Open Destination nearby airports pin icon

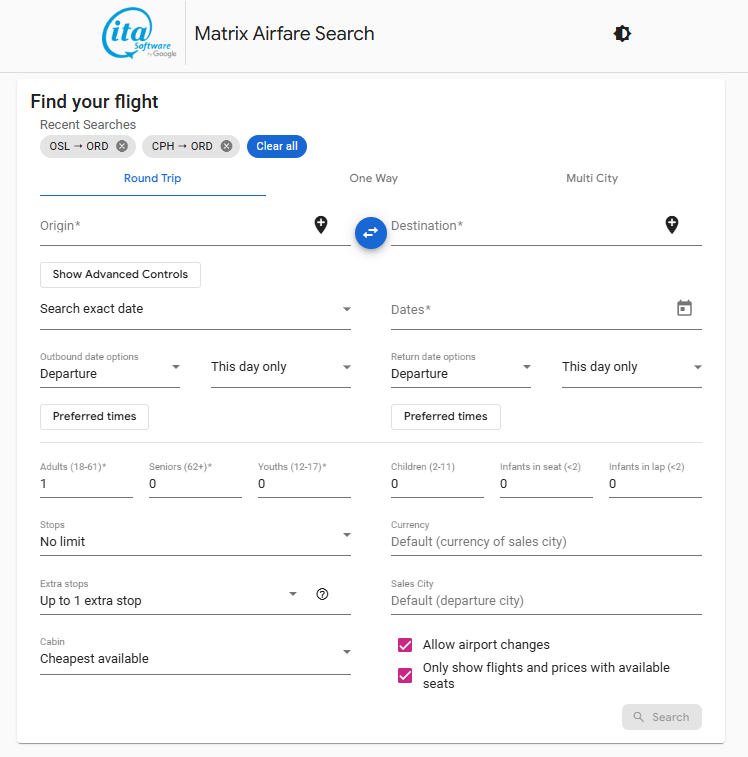coord(672,224)
